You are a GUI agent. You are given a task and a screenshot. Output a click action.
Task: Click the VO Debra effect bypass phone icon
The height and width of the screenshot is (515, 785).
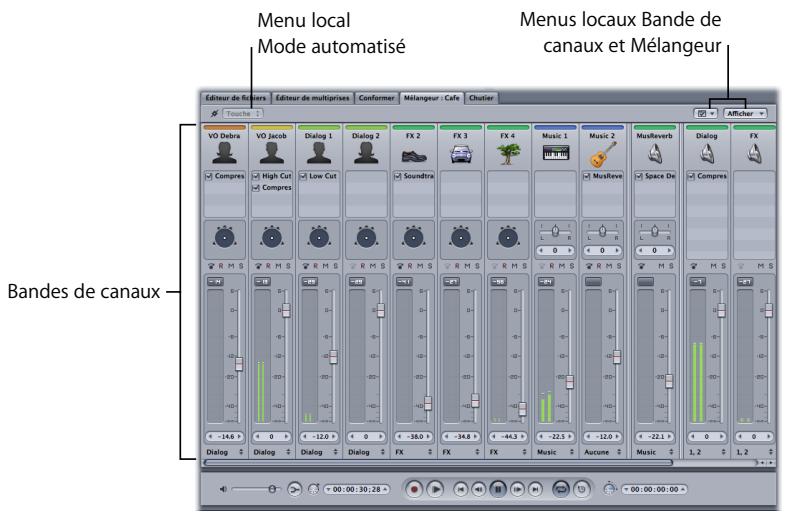(x=211, y=266)
